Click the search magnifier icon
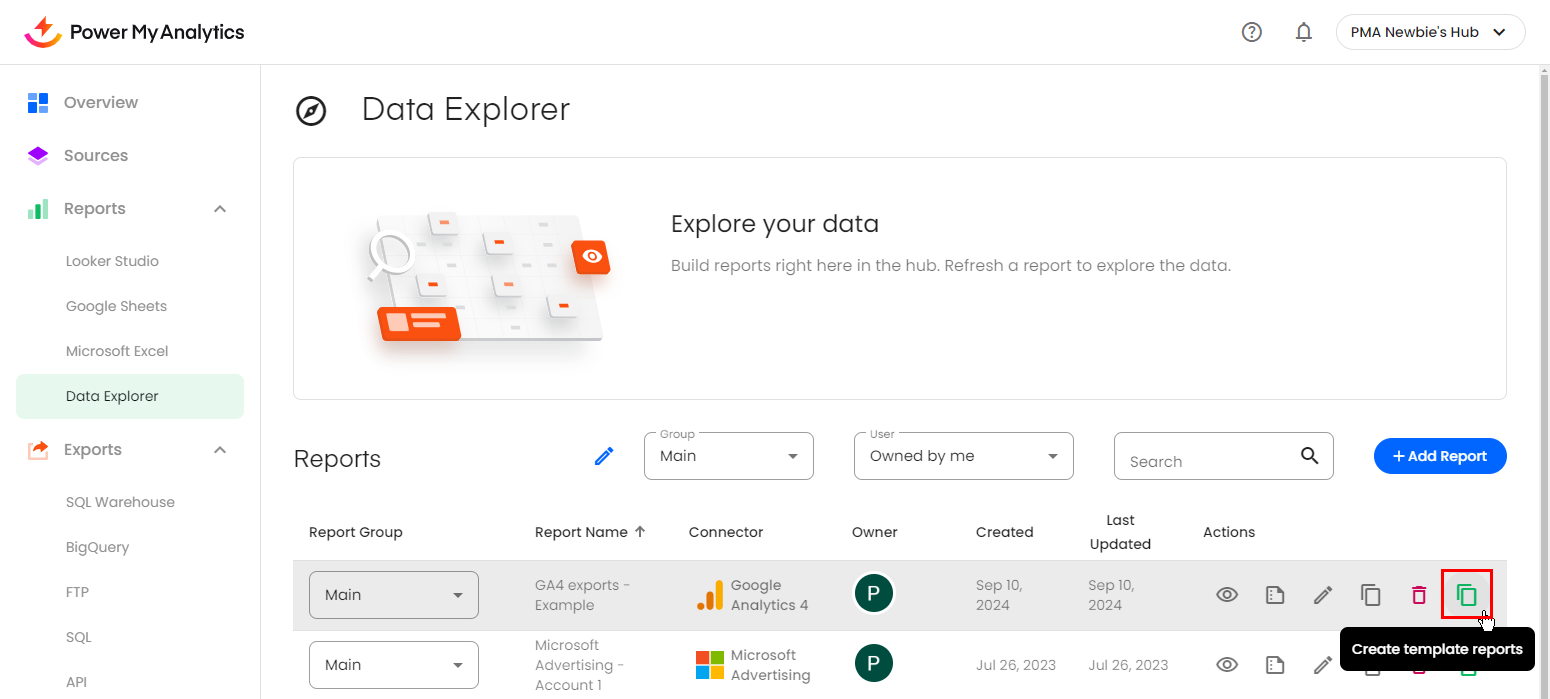This screenshot has height=699, width=1550. (1309, 456)
